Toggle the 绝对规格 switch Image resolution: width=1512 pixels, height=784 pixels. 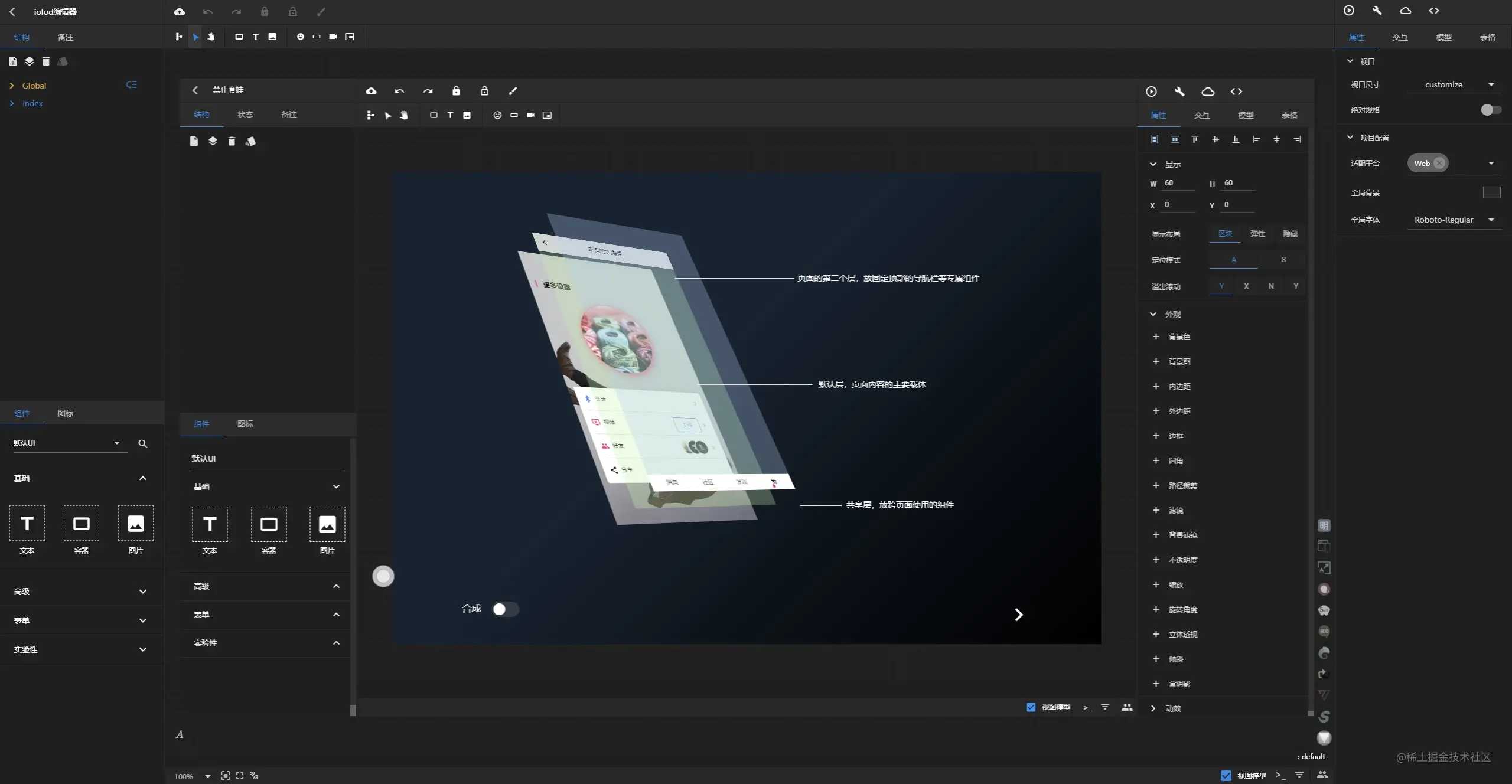point(1491,110)
